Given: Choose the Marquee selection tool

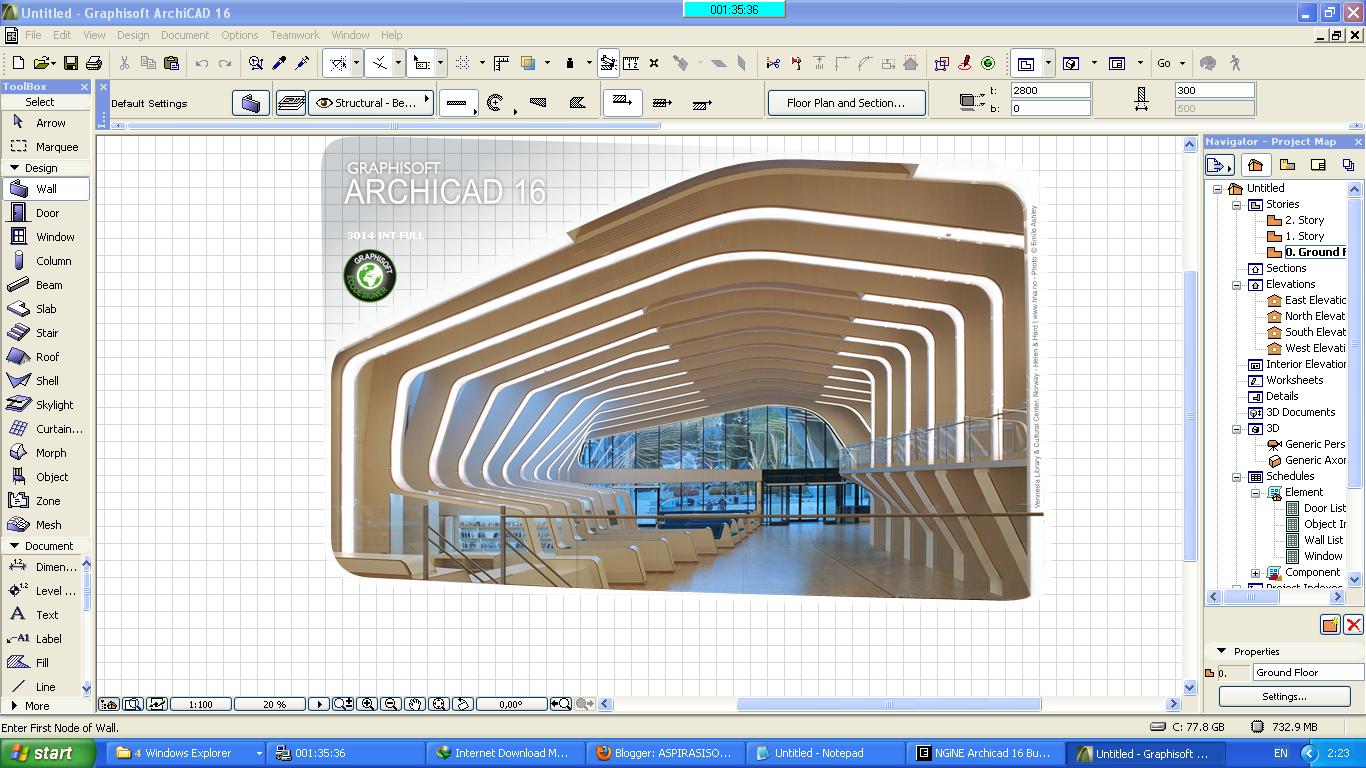Looking at the screenshot, I should (x=46, y=147).
